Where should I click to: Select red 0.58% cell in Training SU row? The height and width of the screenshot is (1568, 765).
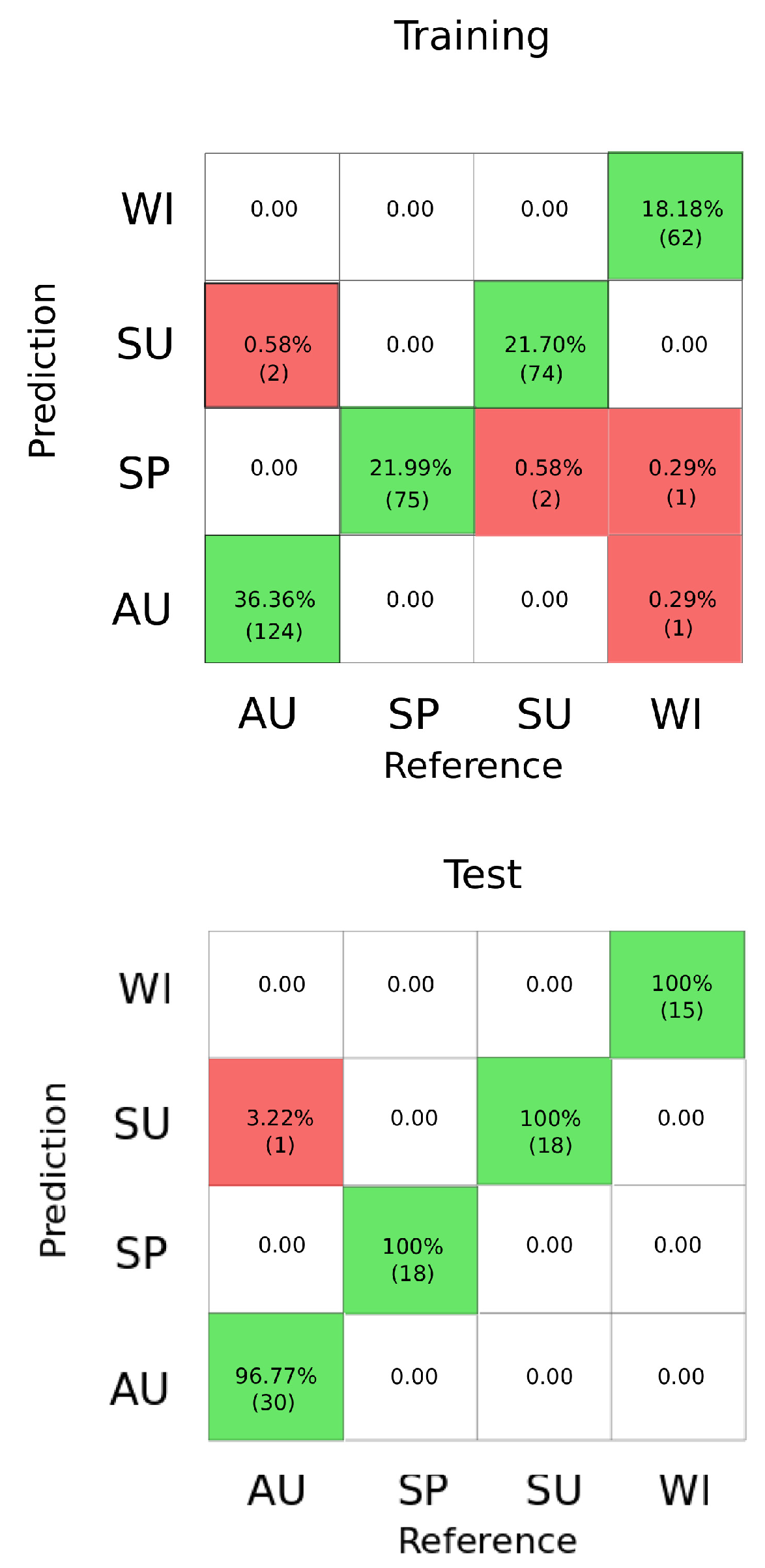coord(272,345)
